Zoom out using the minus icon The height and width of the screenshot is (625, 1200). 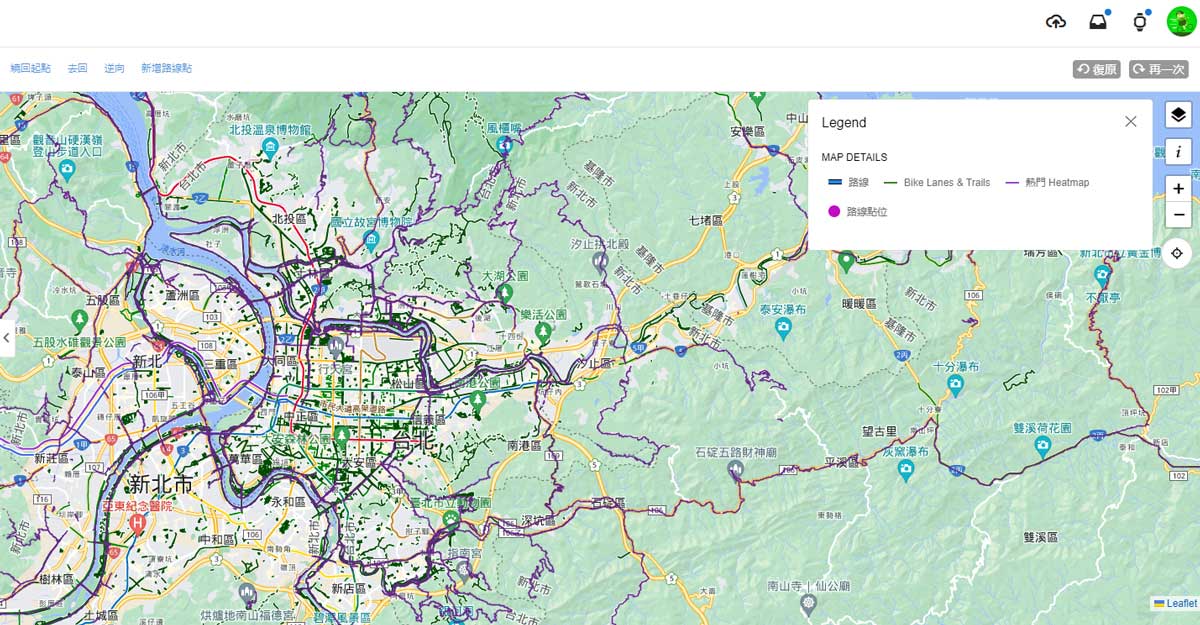(1178, 215)
